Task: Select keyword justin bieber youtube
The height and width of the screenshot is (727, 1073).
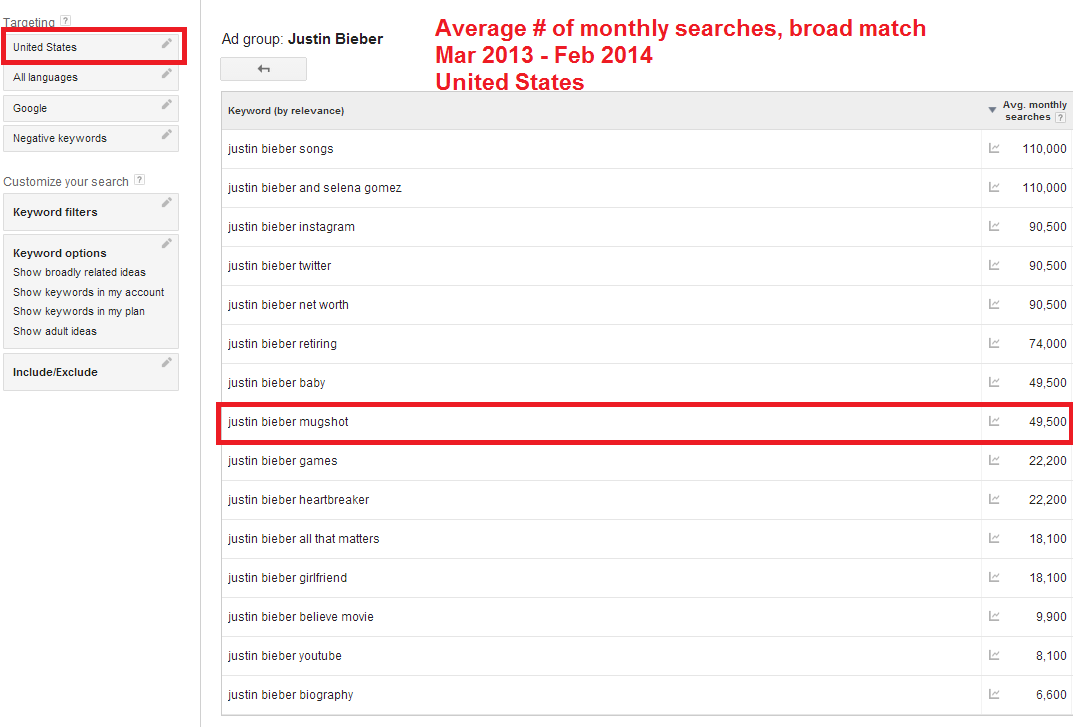Action: tap(285, 656)
